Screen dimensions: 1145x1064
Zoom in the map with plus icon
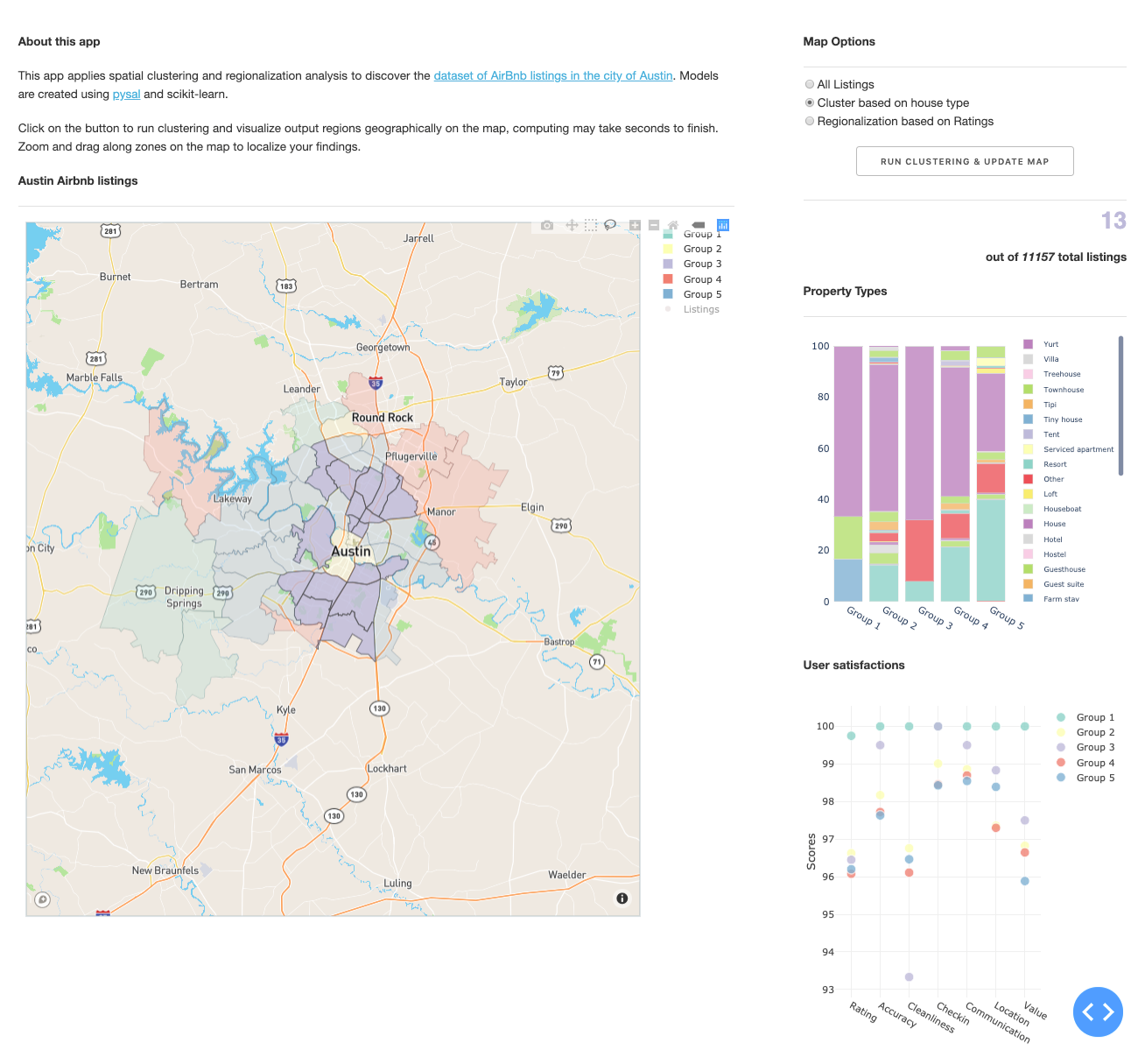coord(635,225)
